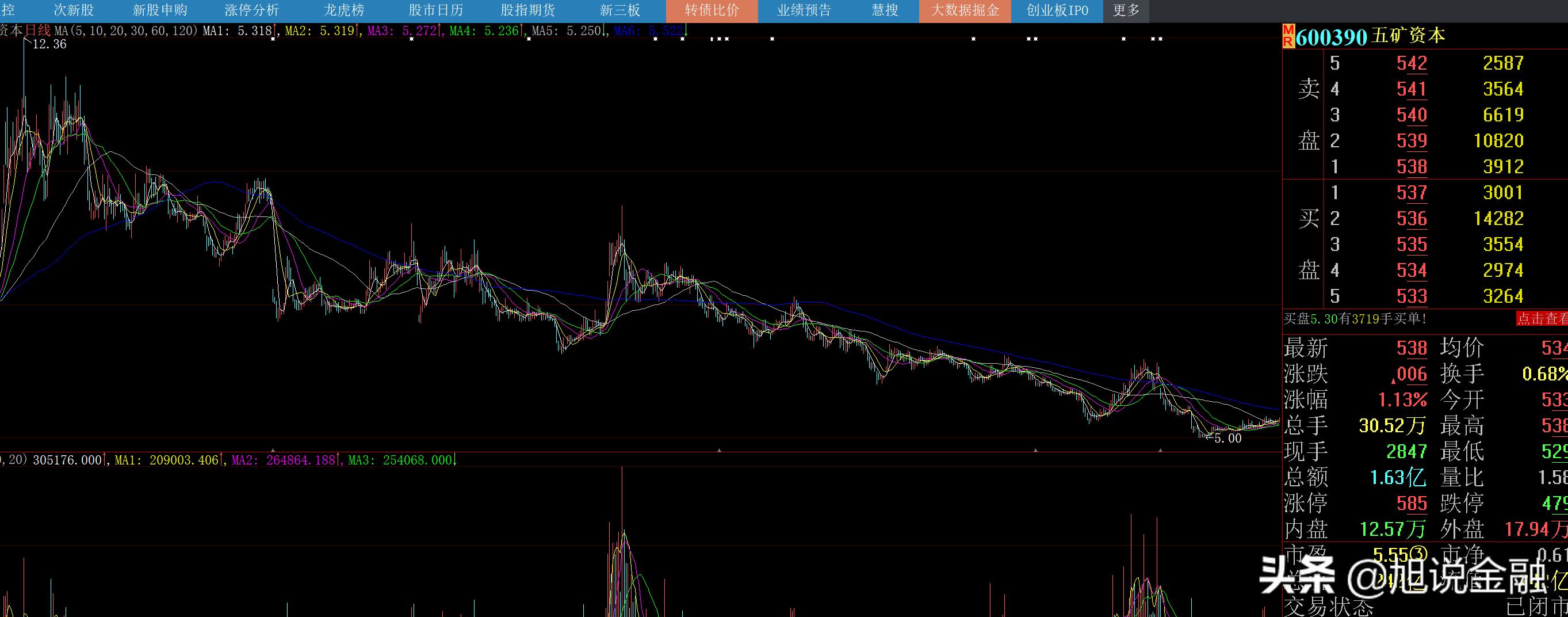The image size is (1568, 617).
Task: Click the MA1: 5.318 value
Action: (238, 31)
